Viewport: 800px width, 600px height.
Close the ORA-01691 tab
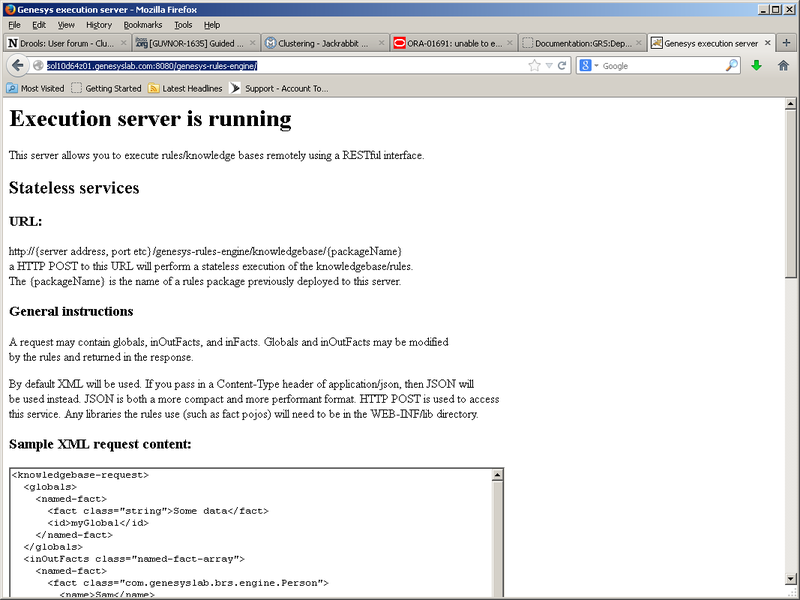click(x=510, y=43)
